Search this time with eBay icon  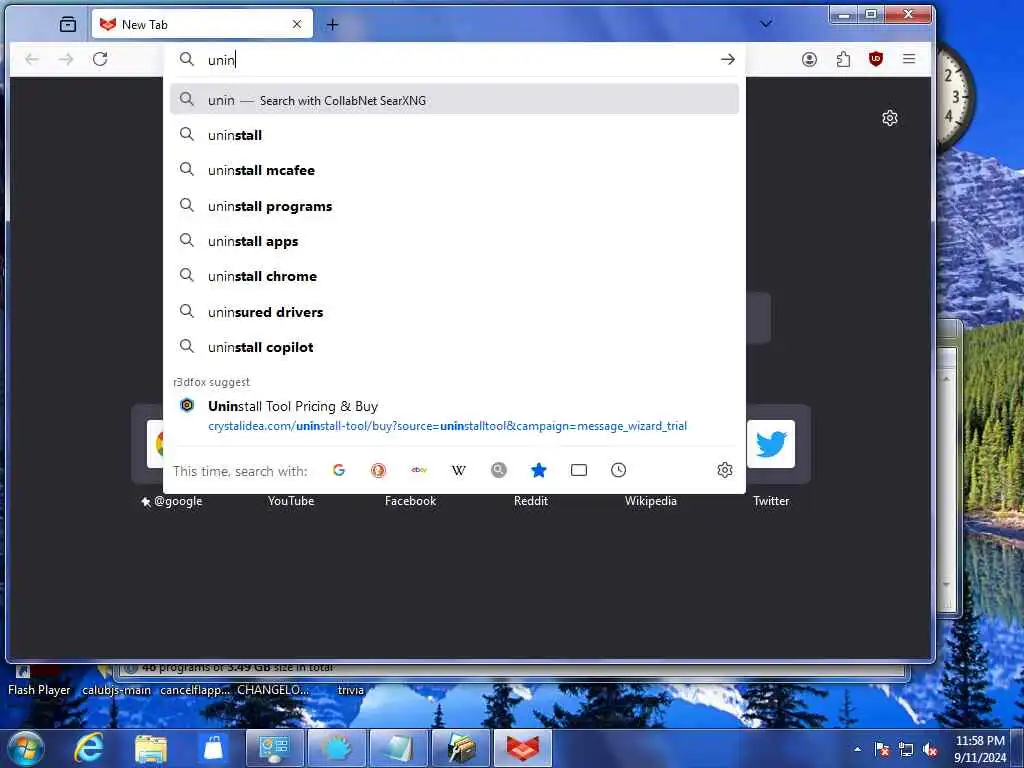(x=419, y=470)
